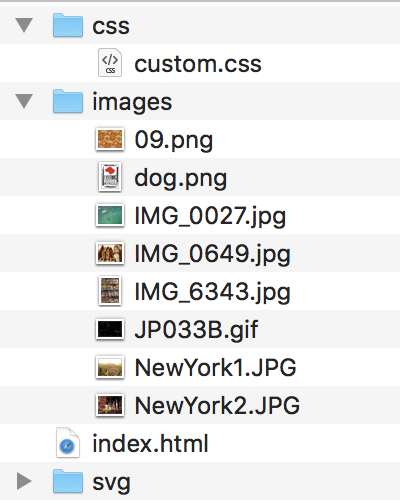This screenshot has width=400, height=500.
Task: Select the dog.png thumbnail
Action: pyautogui.click(x=110, y=177)
